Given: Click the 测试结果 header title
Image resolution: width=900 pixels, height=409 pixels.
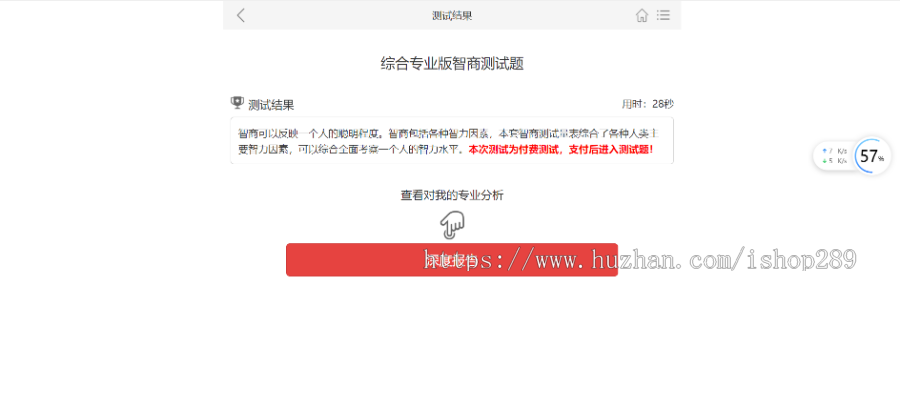Looking at the screenshot, I should pyautogui.click(x=452, y=15).
